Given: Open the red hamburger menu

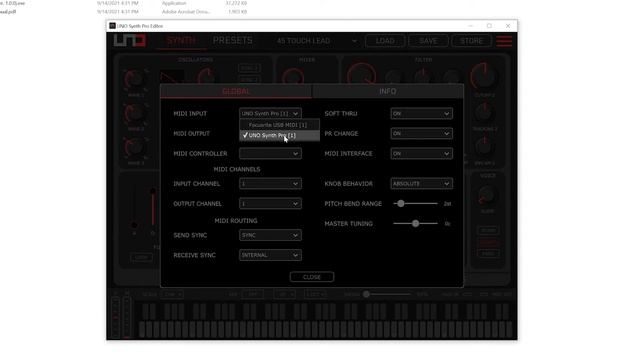Looking at the screenshot, I should pyautogui.click(x=504, y=41).
